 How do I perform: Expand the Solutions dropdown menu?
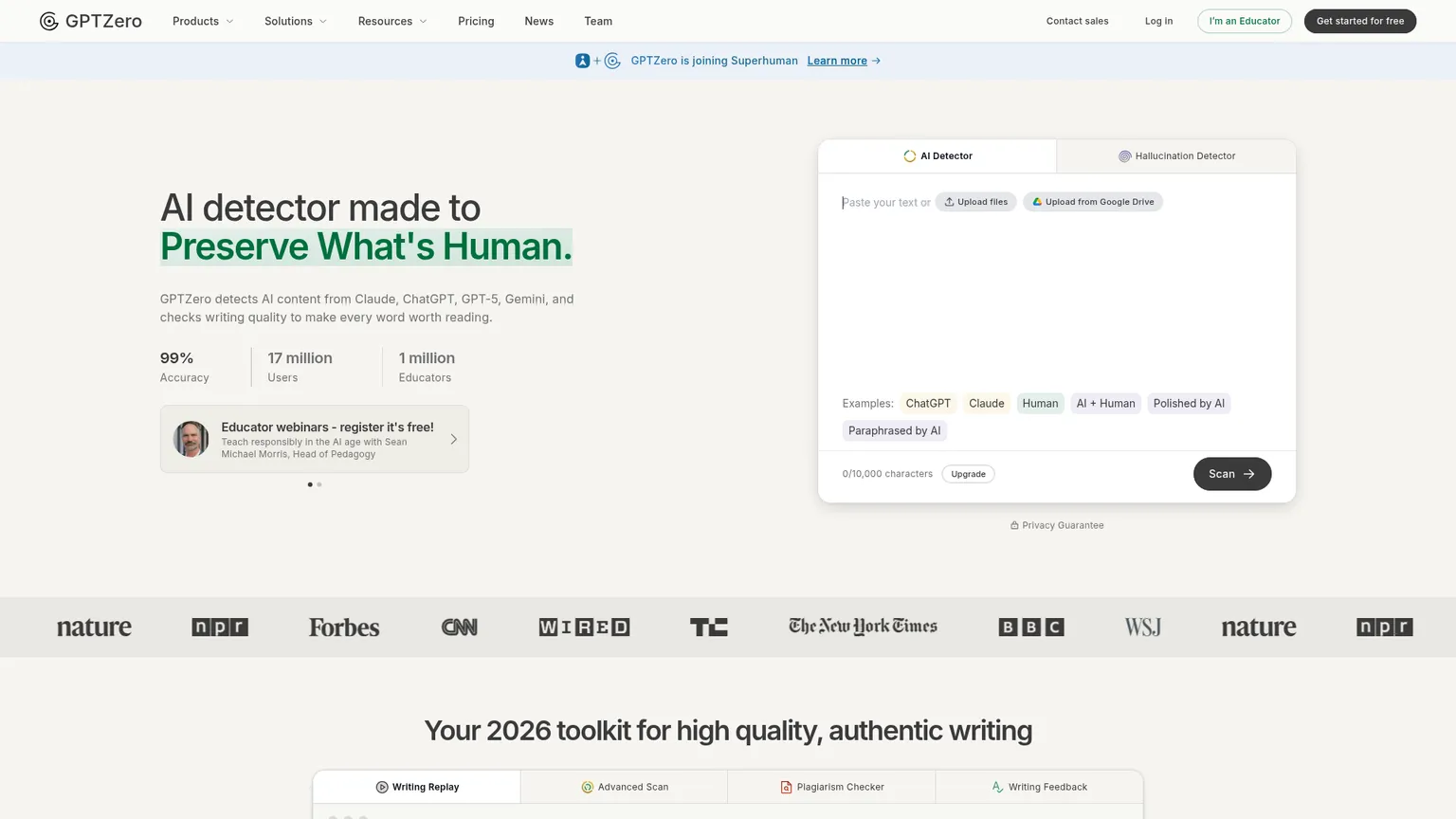point(296,21)
